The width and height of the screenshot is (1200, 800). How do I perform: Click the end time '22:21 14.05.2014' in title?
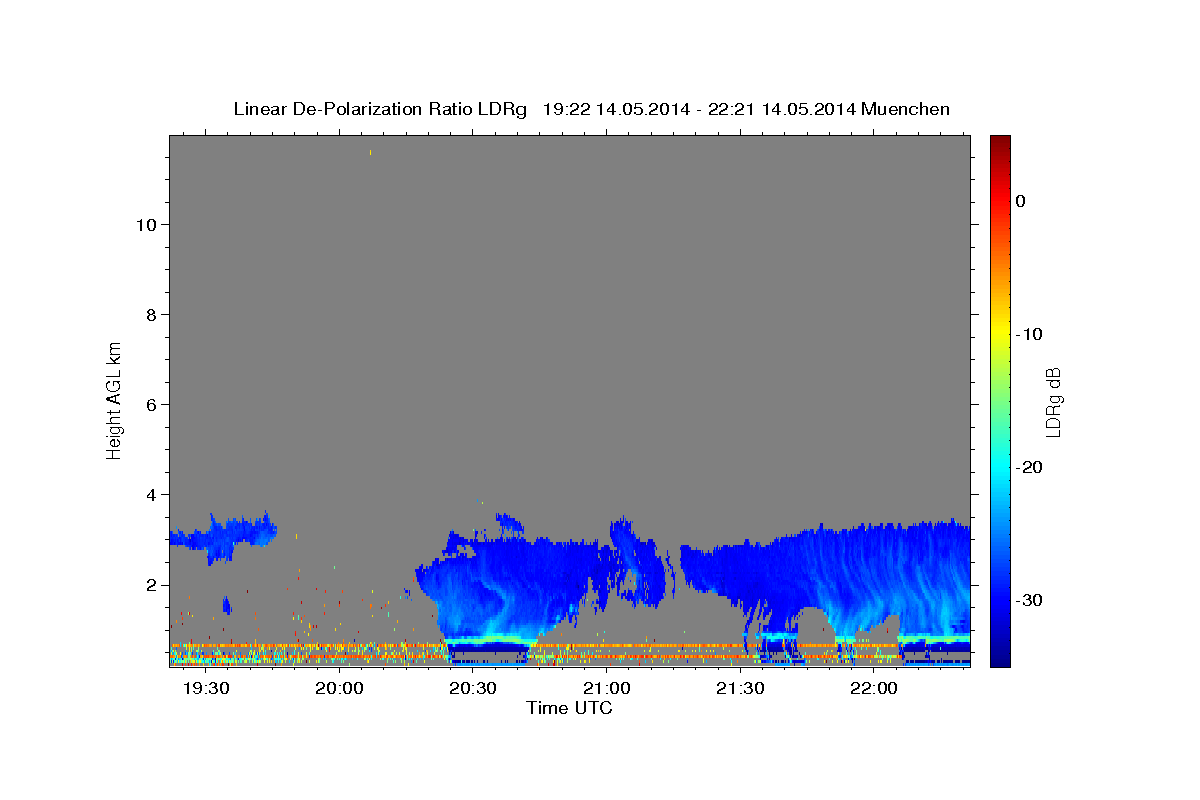781,109
